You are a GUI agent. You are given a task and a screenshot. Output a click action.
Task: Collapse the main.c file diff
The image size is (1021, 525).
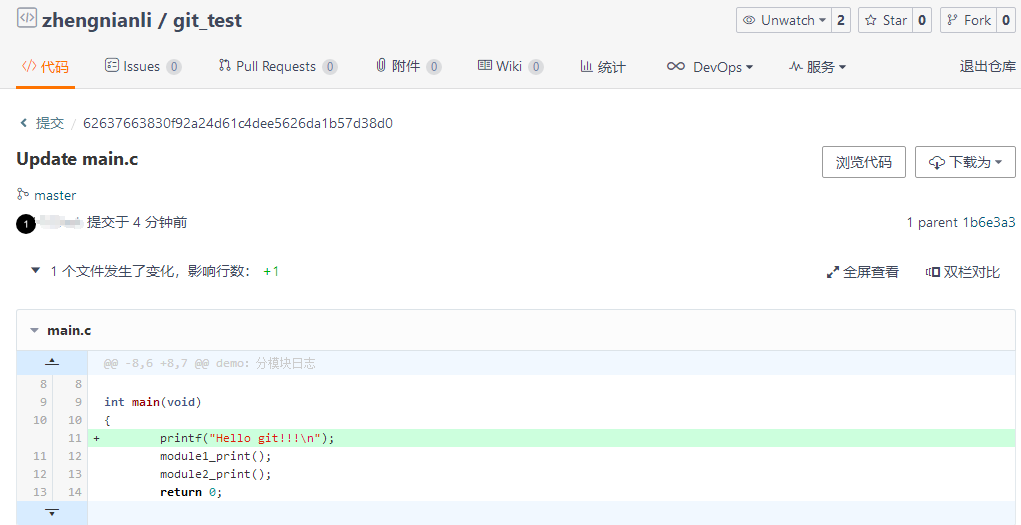[x=35, y=330]
